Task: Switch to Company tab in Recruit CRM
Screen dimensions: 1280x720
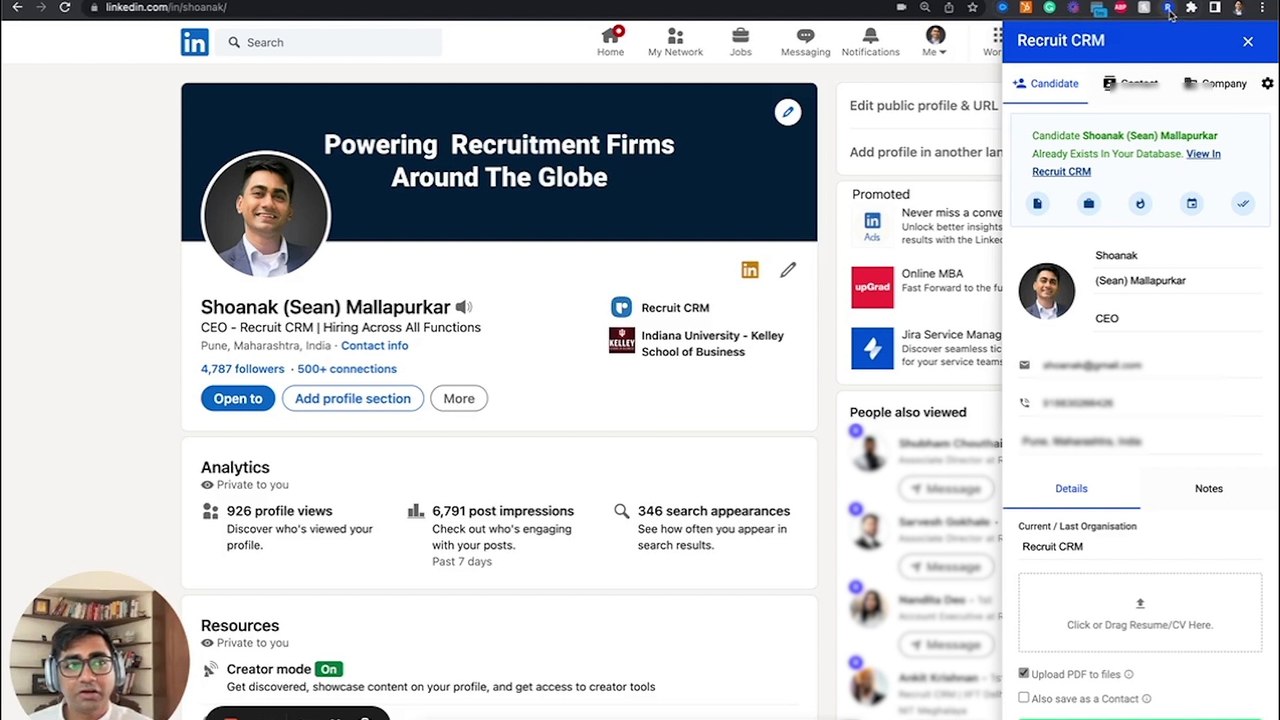Action: click(1214, 84)
